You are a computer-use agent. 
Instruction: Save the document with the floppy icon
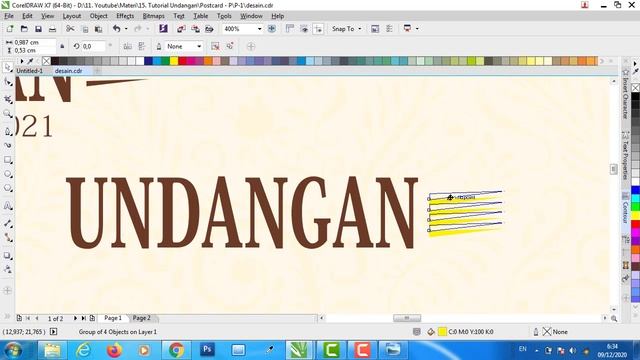coord(38,29)
